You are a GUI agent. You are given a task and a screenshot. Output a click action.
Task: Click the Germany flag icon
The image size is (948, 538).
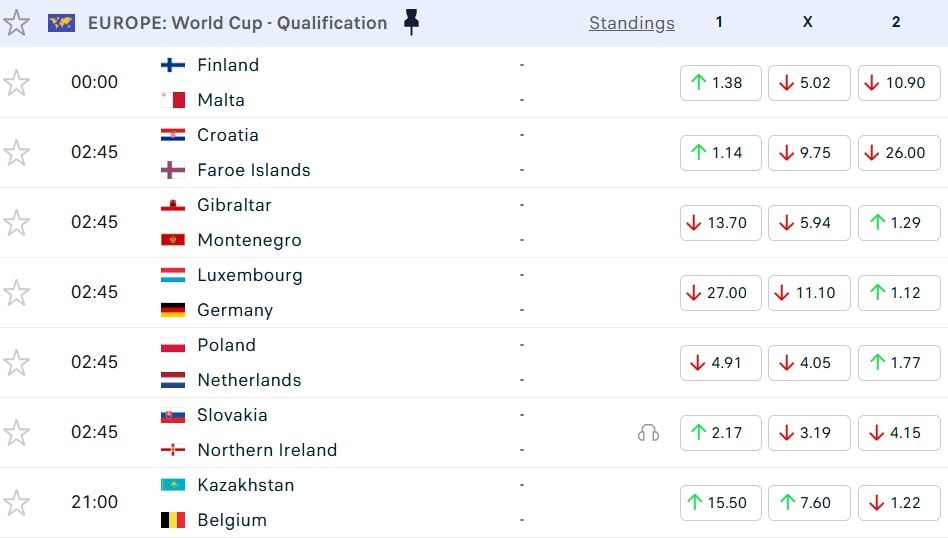coord(173,310)
